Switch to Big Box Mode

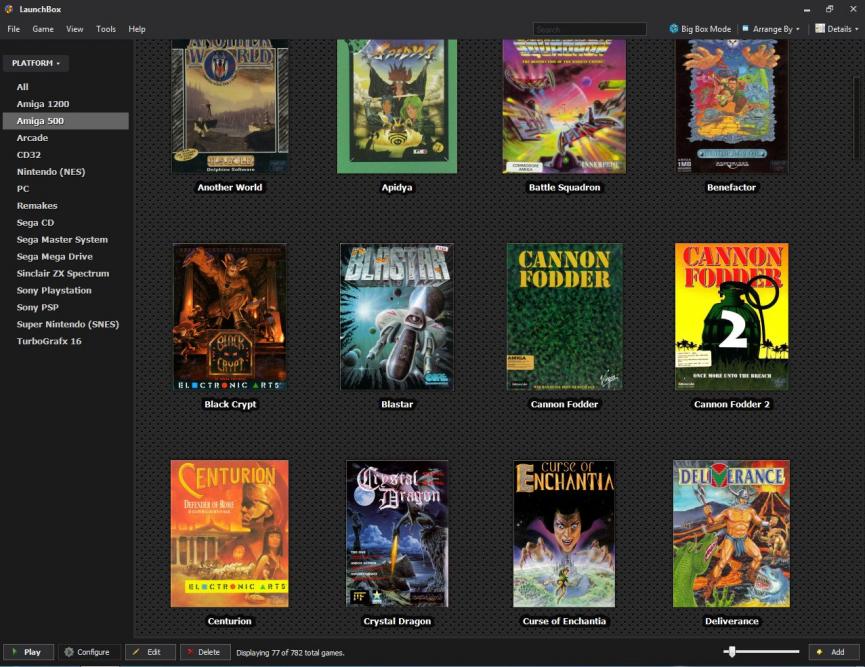pyautogui.click(x=699, y=29)
